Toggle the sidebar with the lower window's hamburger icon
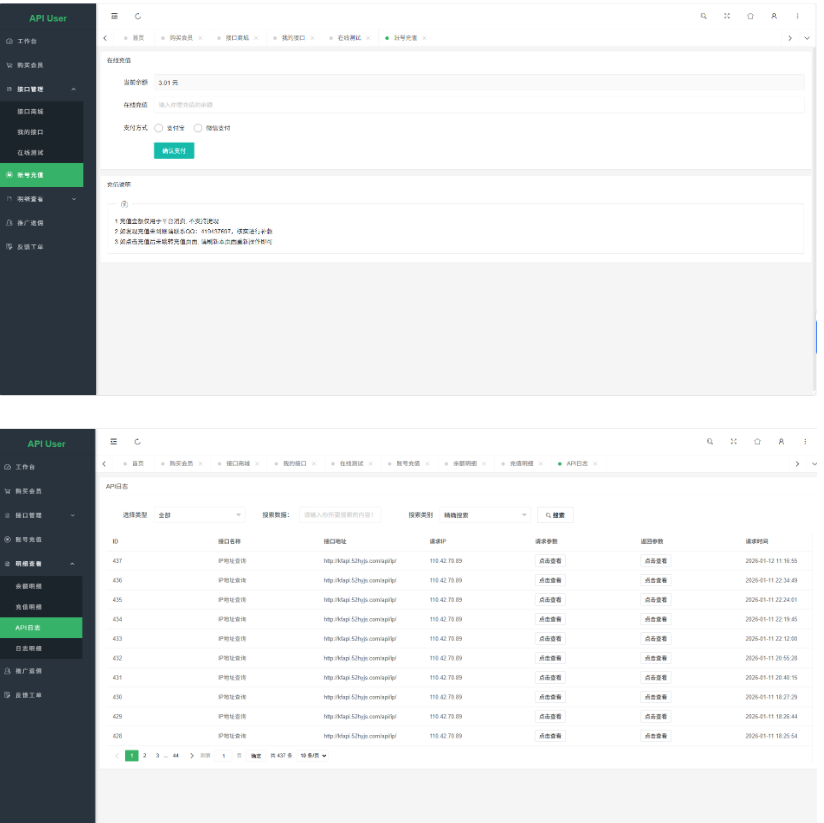Image resolution: width=824 pixels, height=823 pixels. point(114,441)
